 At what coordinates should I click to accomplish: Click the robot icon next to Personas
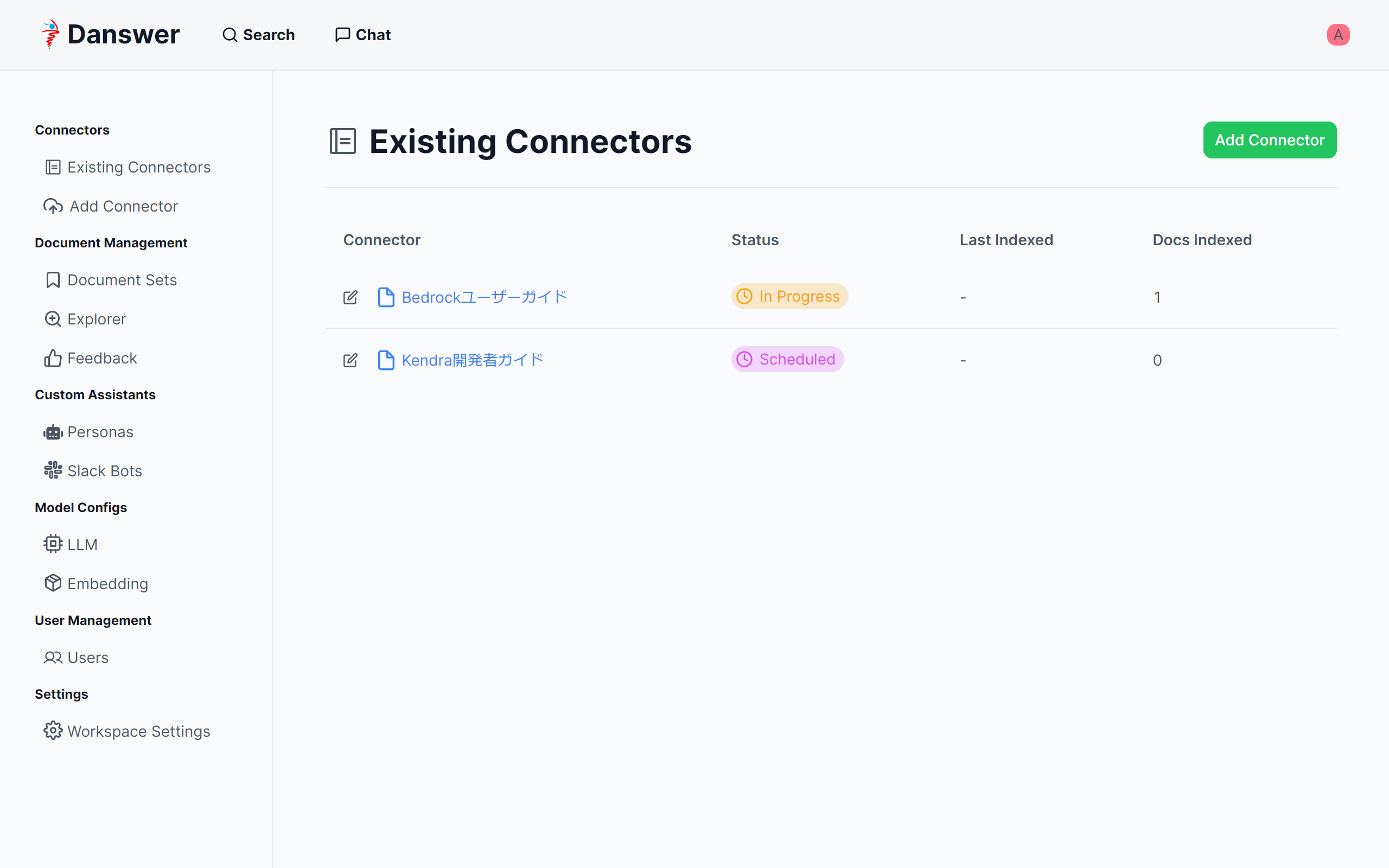pos(53,432)
